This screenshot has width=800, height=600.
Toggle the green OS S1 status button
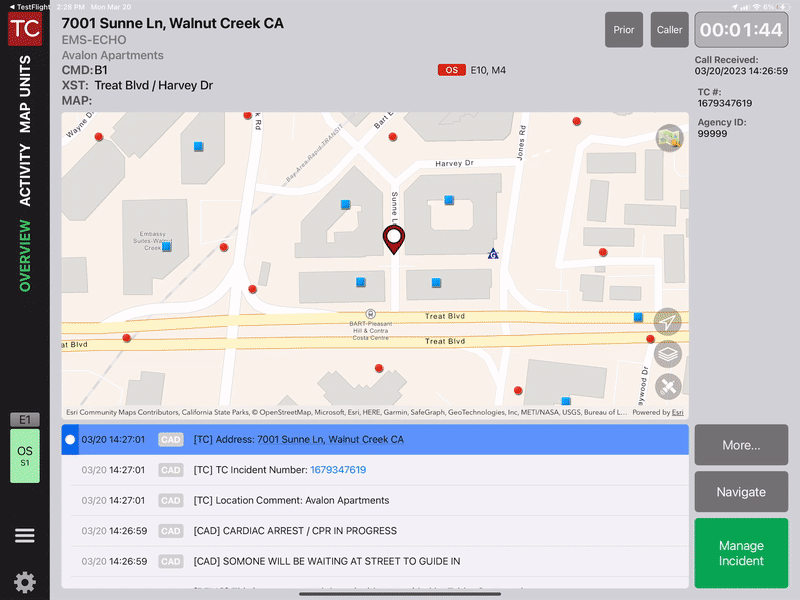pos(25,456)
